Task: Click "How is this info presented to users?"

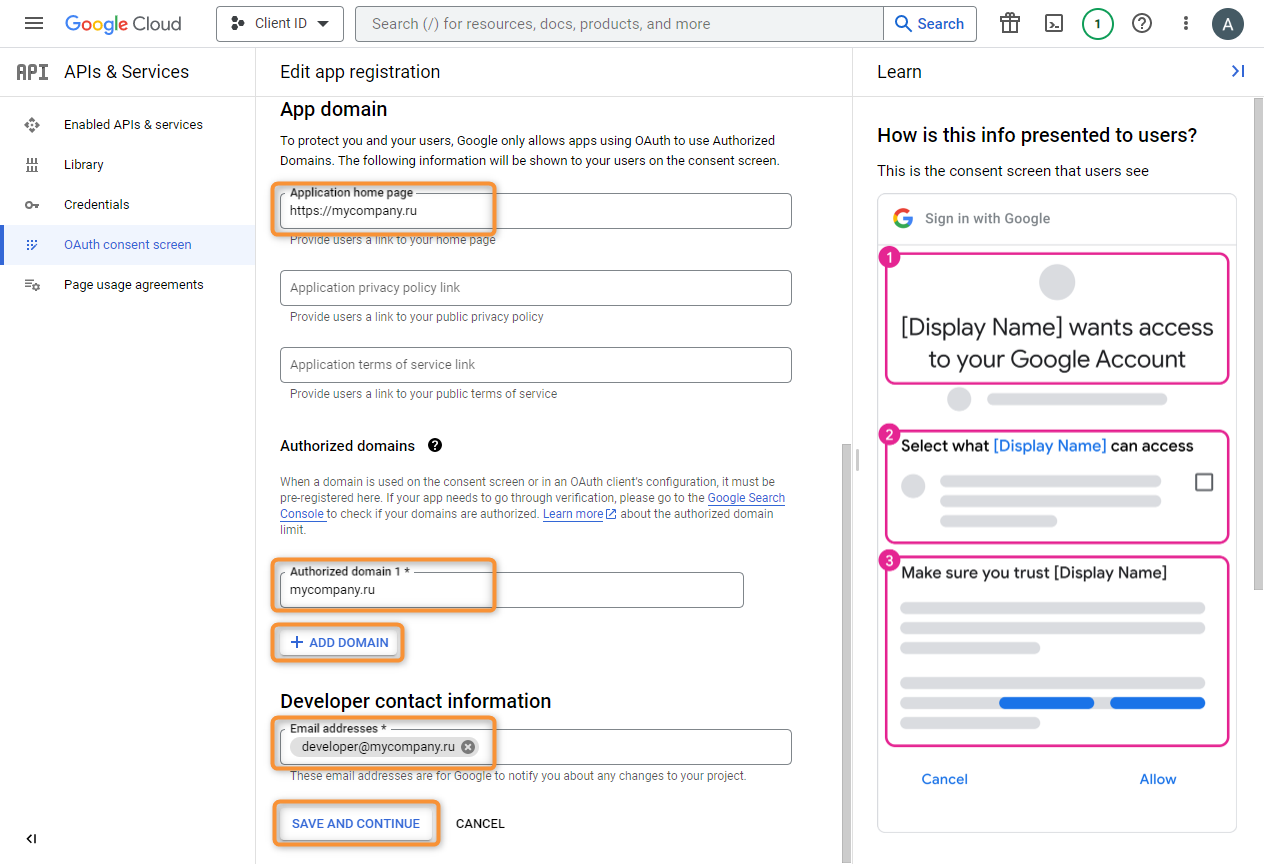Action: (x=1037, y=135)
